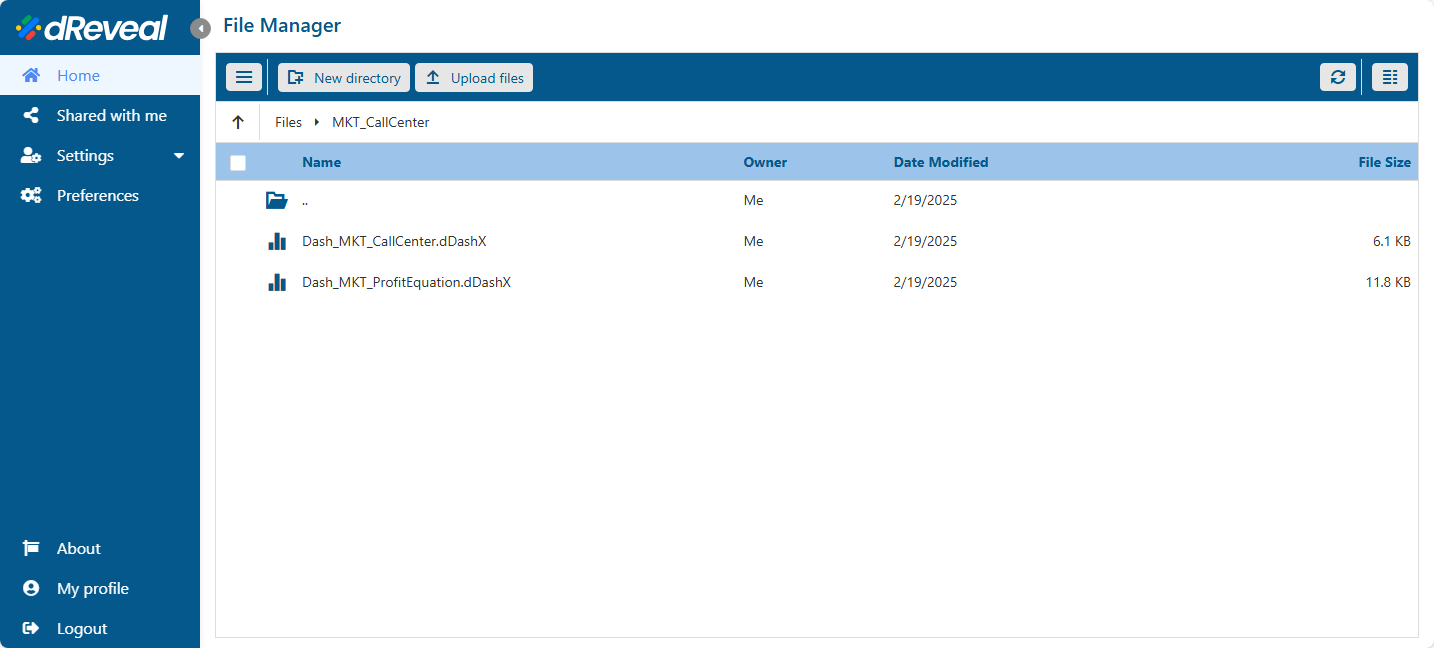Sort files by Date Modified column
Screen dimensions: 1434x648
(x=940, y=162)
